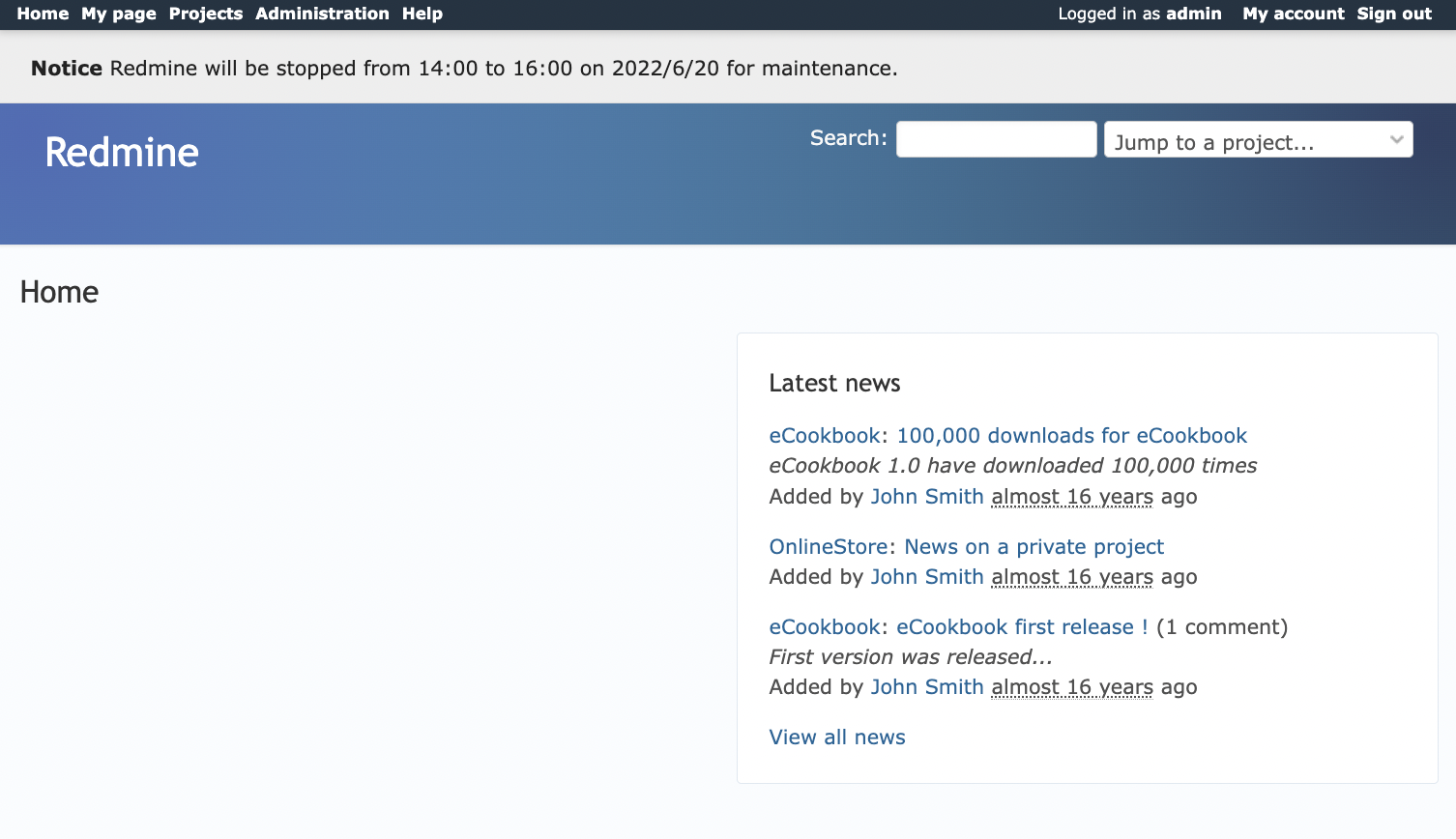Image resolution: width=1456 pixels, height=839 pixels.
Task: Go to Home in top menu
Action: tap(43, 14)
